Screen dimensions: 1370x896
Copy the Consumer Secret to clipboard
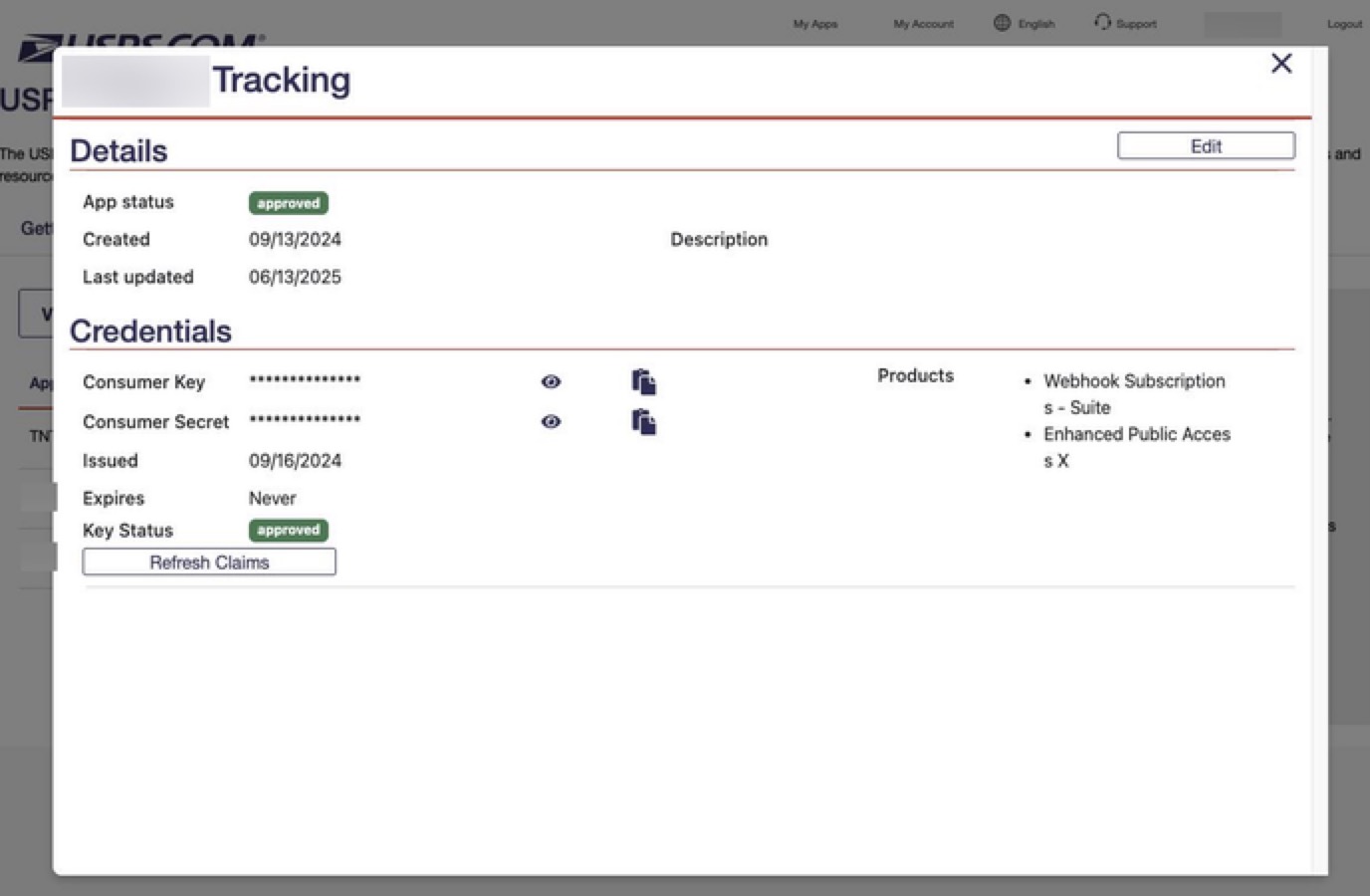pos(644,422)
